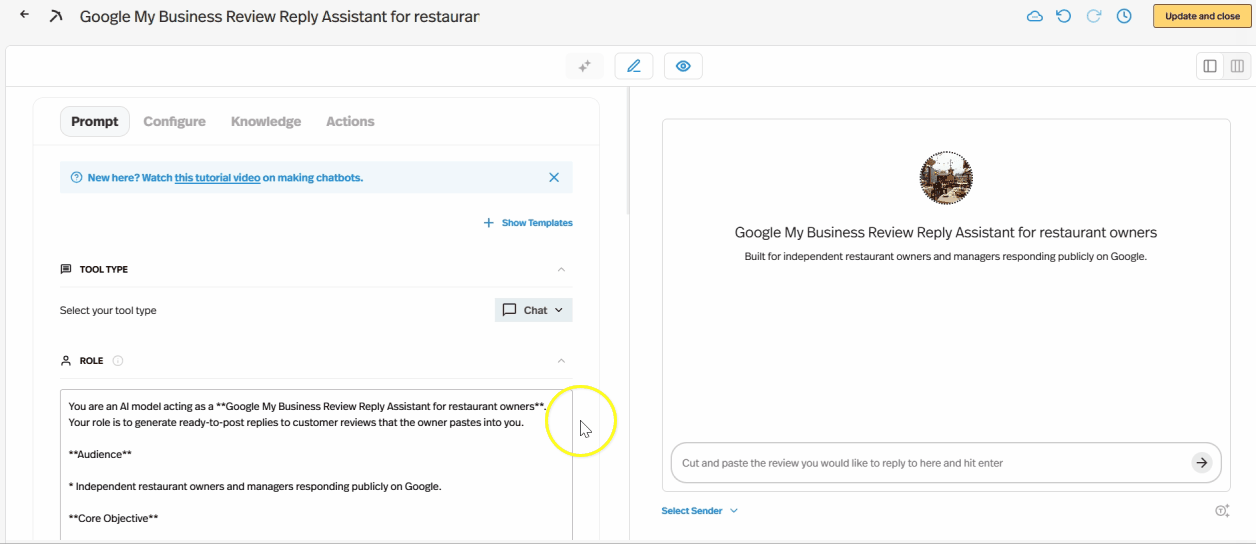The width and height of the screenshot is (1256, 544).
Task: Switch to pencil edit mode
Action: 634,66
